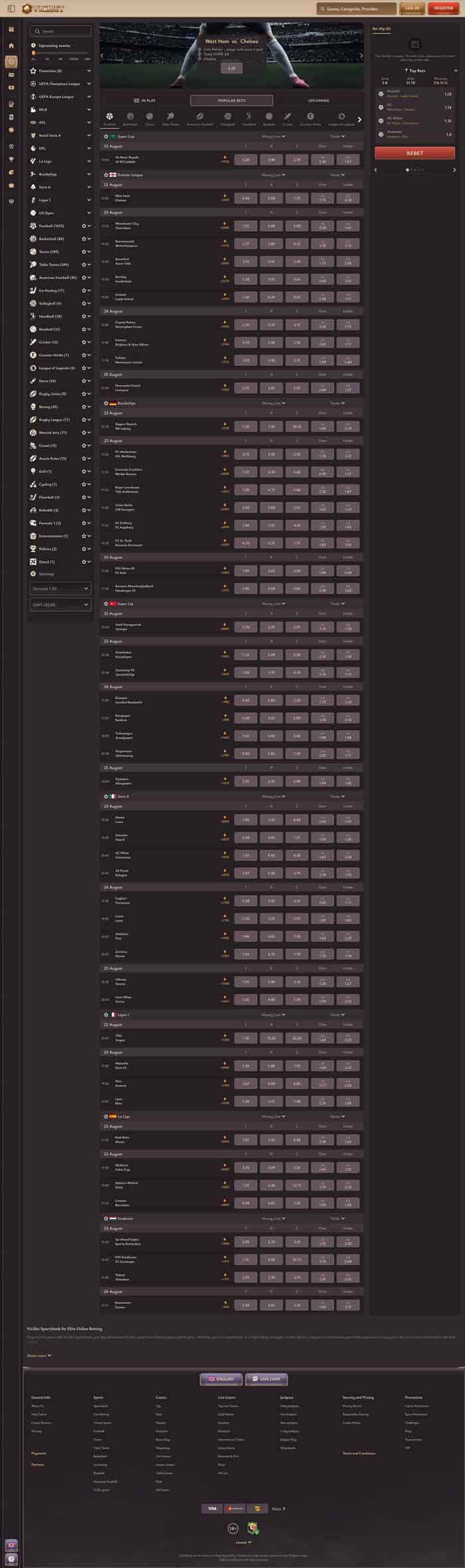Screen dimensions: 465x1568
Task: Click the Log In button
Action: pyautogui.click(x=412, y=8)
